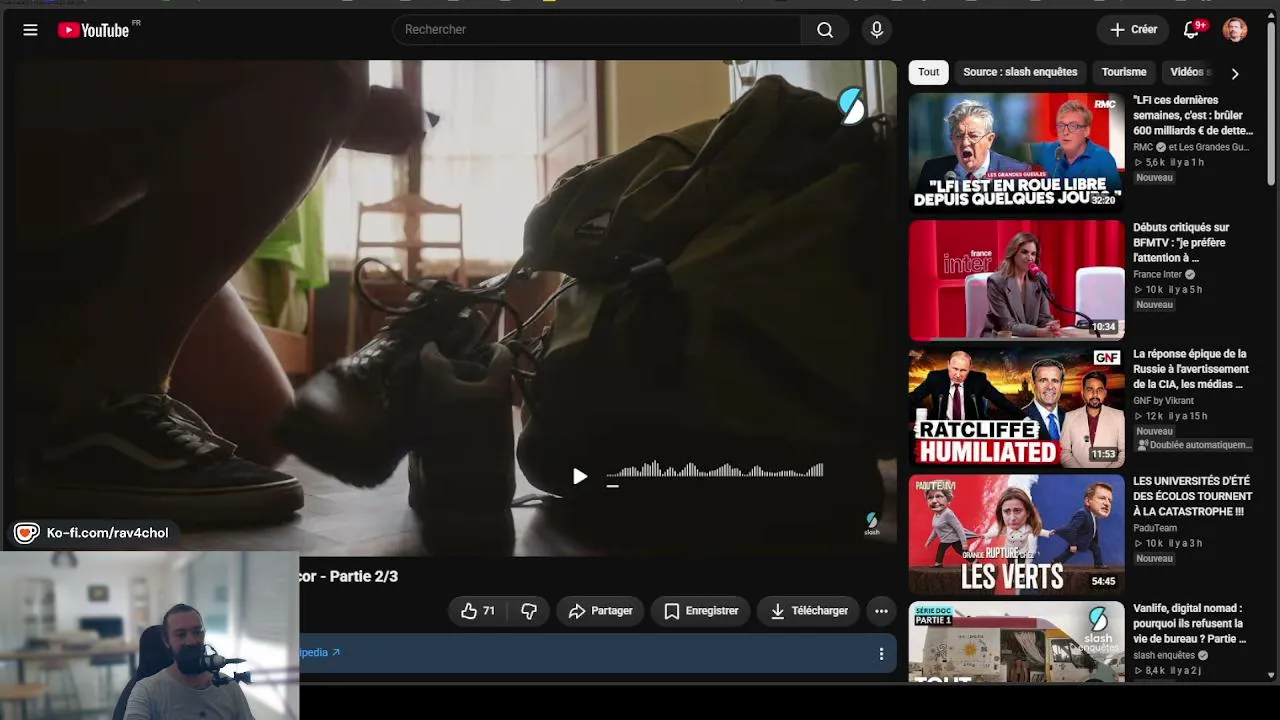
Task: Open the "Vanlife, digital nomad" video title
Action: point(1190,623)
